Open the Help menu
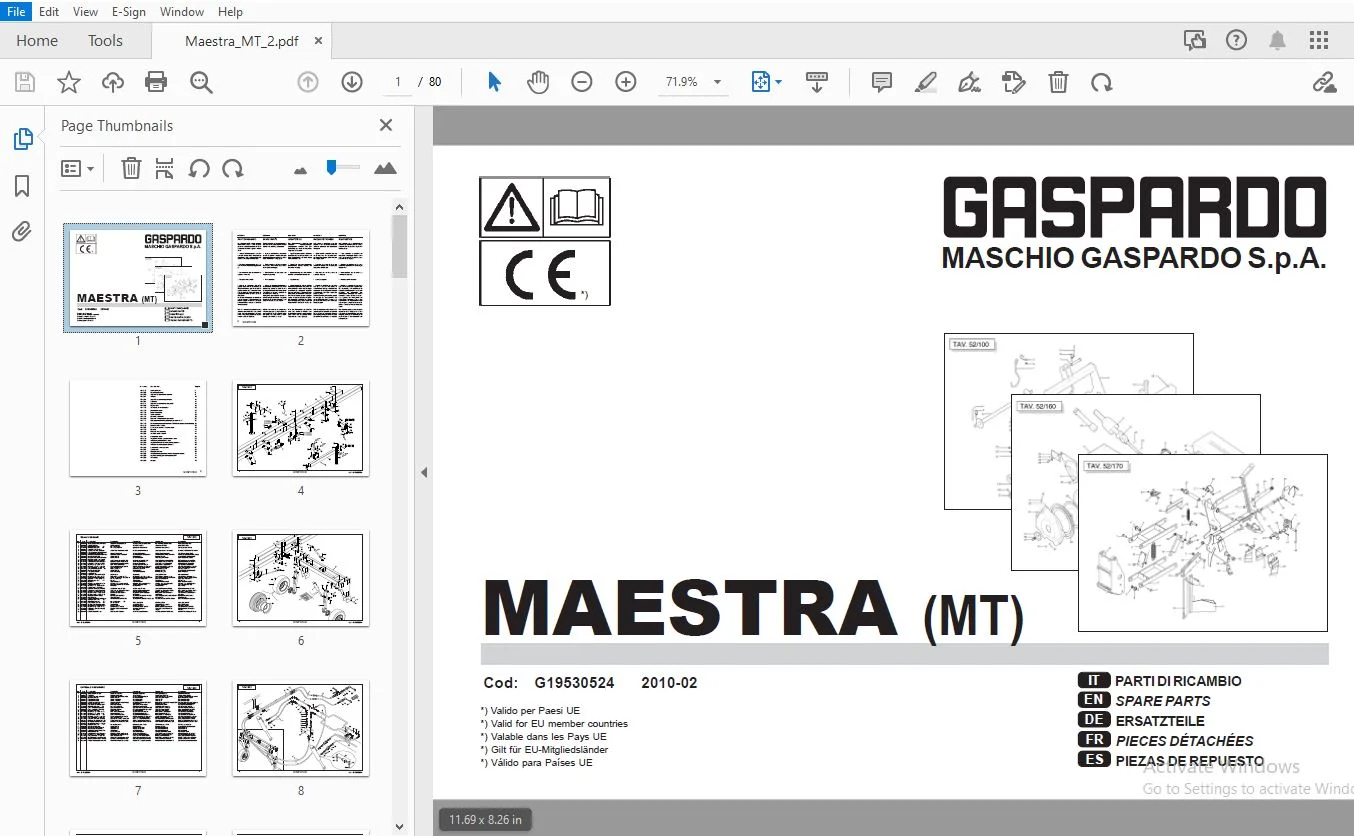Image resolution: width=1354 pixels, height=836 pixels. click(230, 12)
